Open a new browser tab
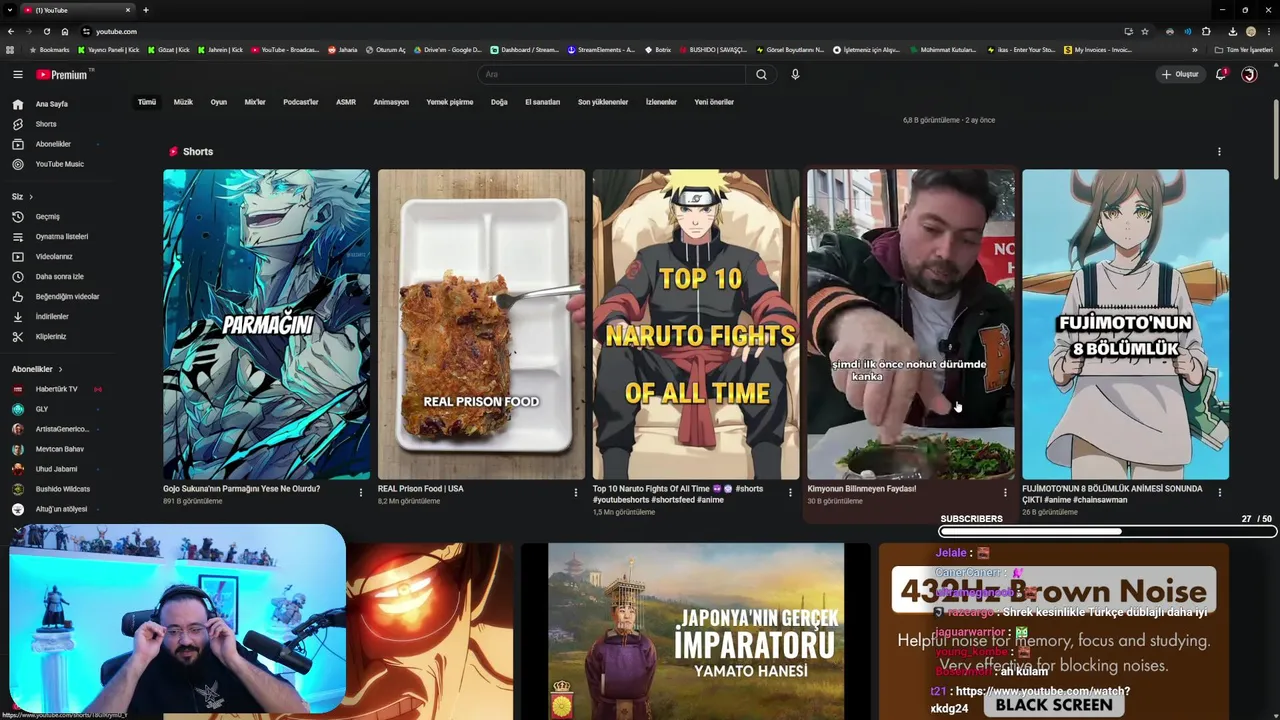Screen dimensions: 1280x720 pos(146,10)
